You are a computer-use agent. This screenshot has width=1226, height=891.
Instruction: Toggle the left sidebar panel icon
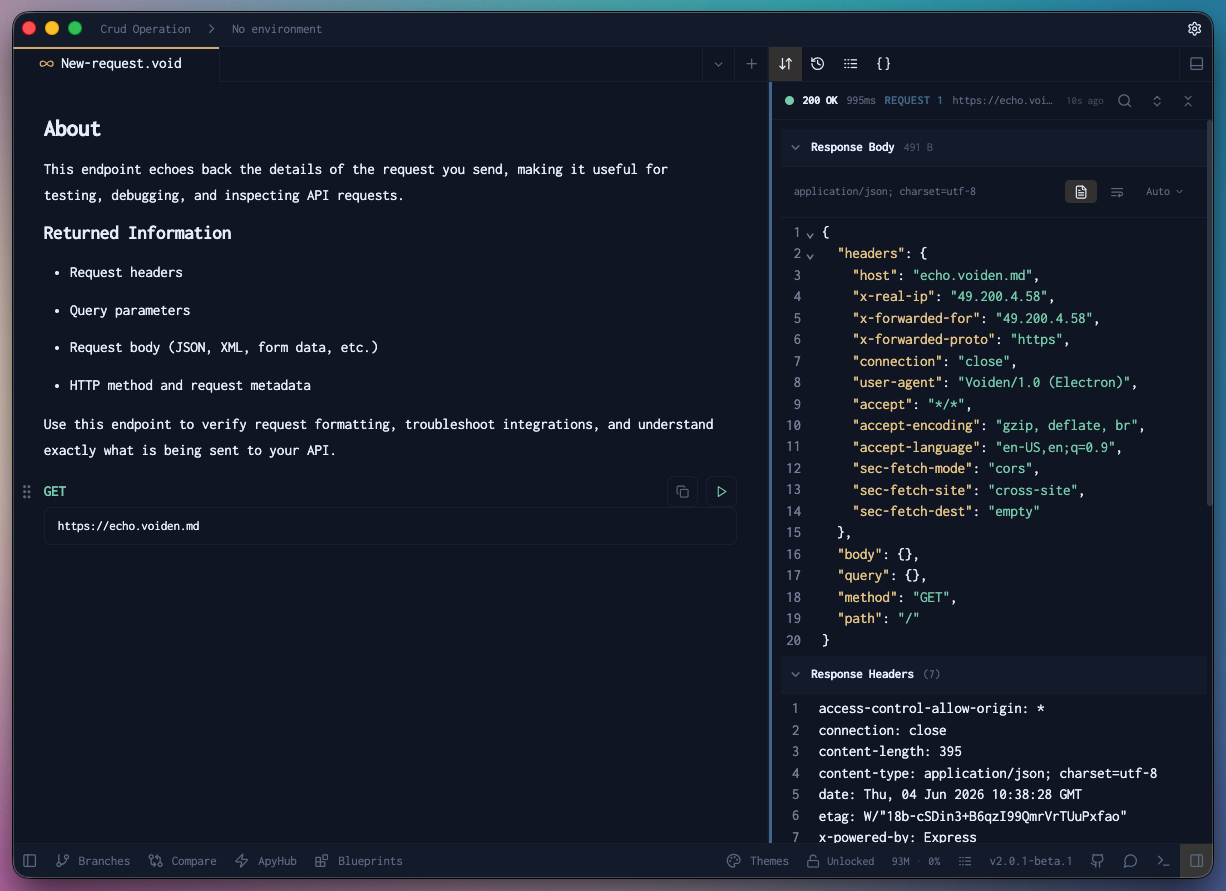coord(30,861)
